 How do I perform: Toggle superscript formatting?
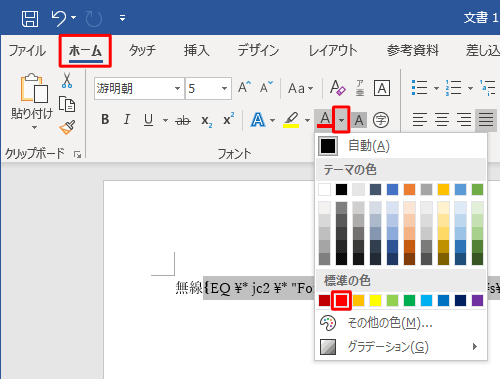click(229, 119)
